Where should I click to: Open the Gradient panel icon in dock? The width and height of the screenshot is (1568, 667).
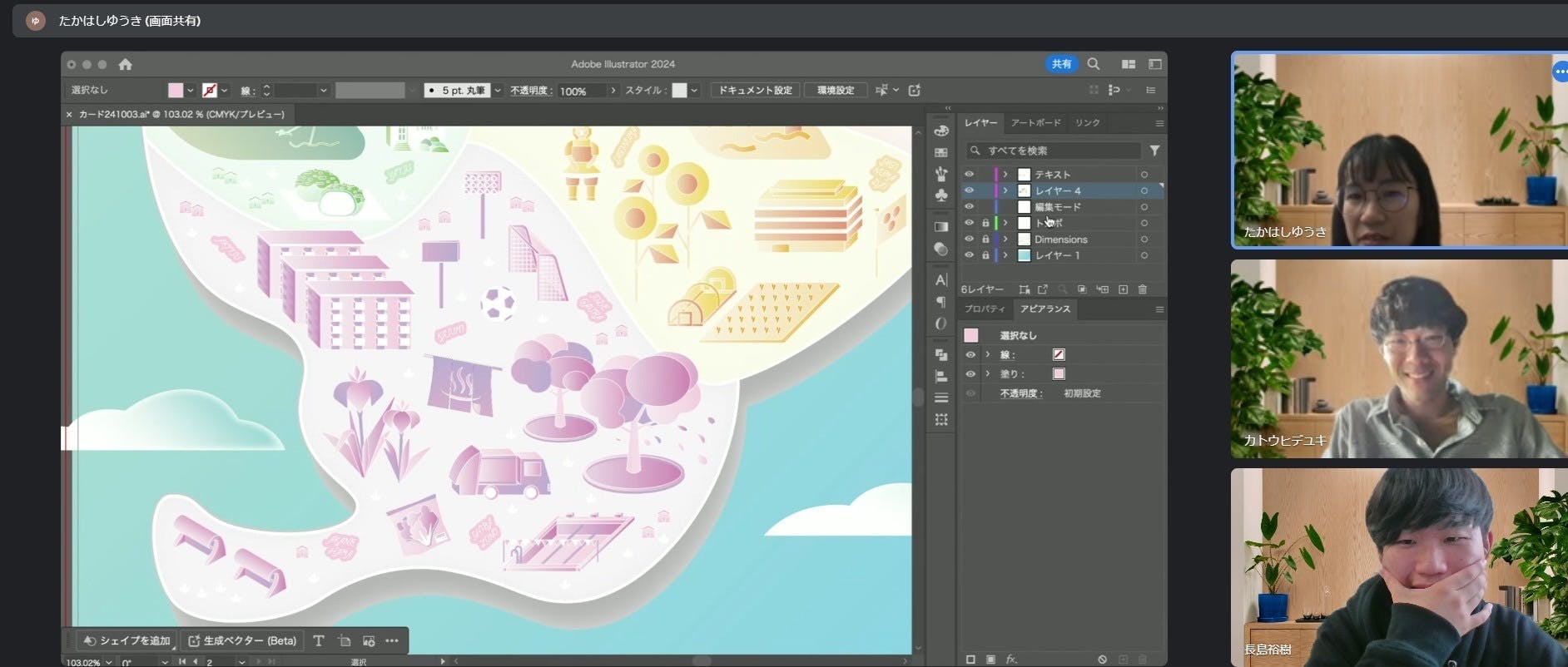click(941, 226)
